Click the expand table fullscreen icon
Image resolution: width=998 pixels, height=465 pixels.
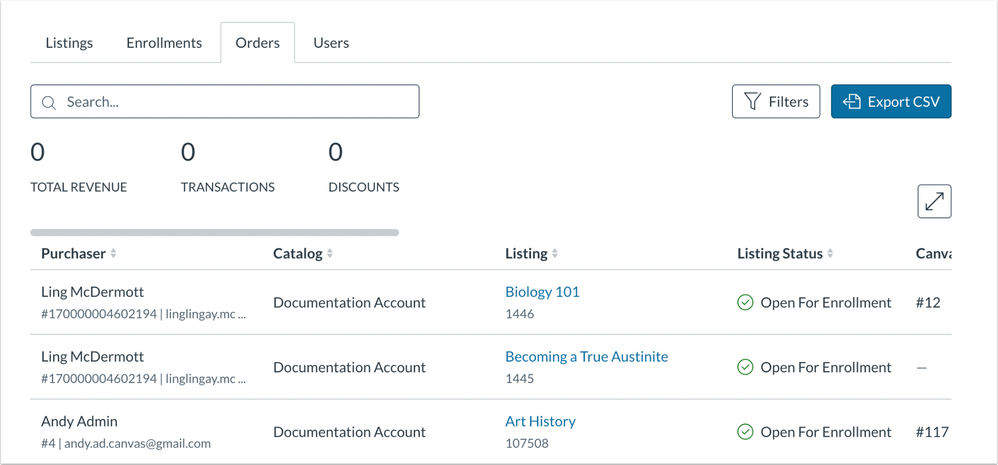tap(934, 201)
